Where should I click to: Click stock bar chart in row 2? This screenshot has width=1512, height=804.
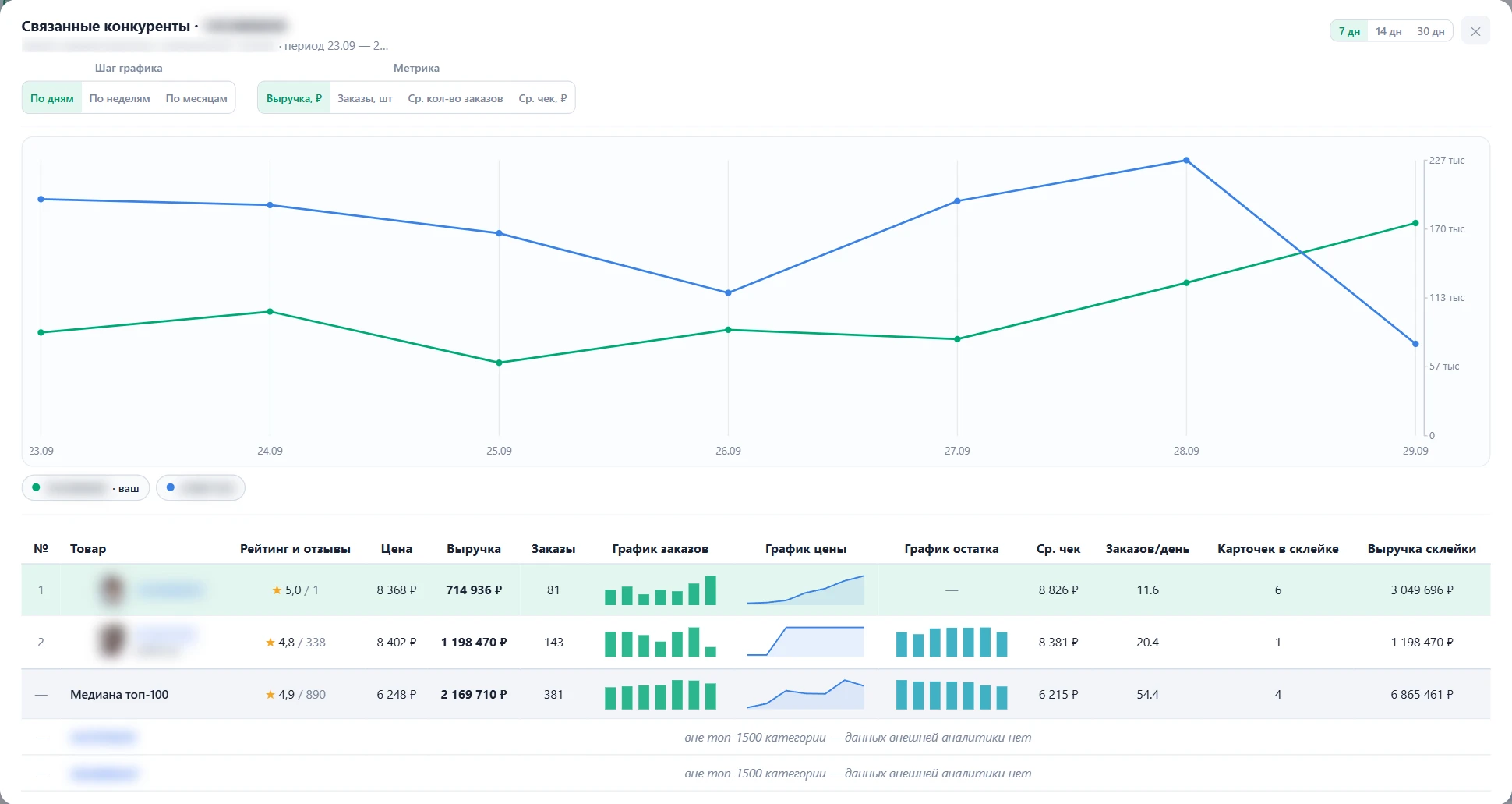click(x=952, y=642)
